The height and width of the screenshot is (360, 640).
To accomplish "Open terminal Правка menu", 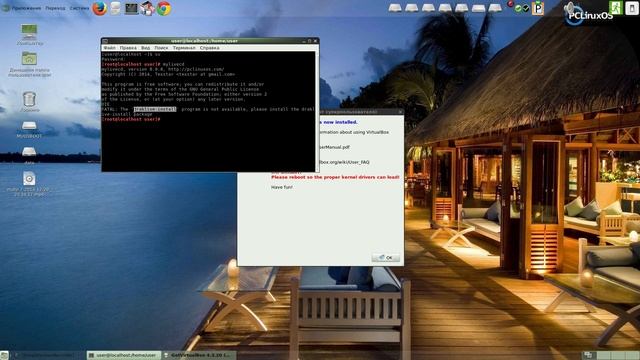I will (x=128, y=48).
